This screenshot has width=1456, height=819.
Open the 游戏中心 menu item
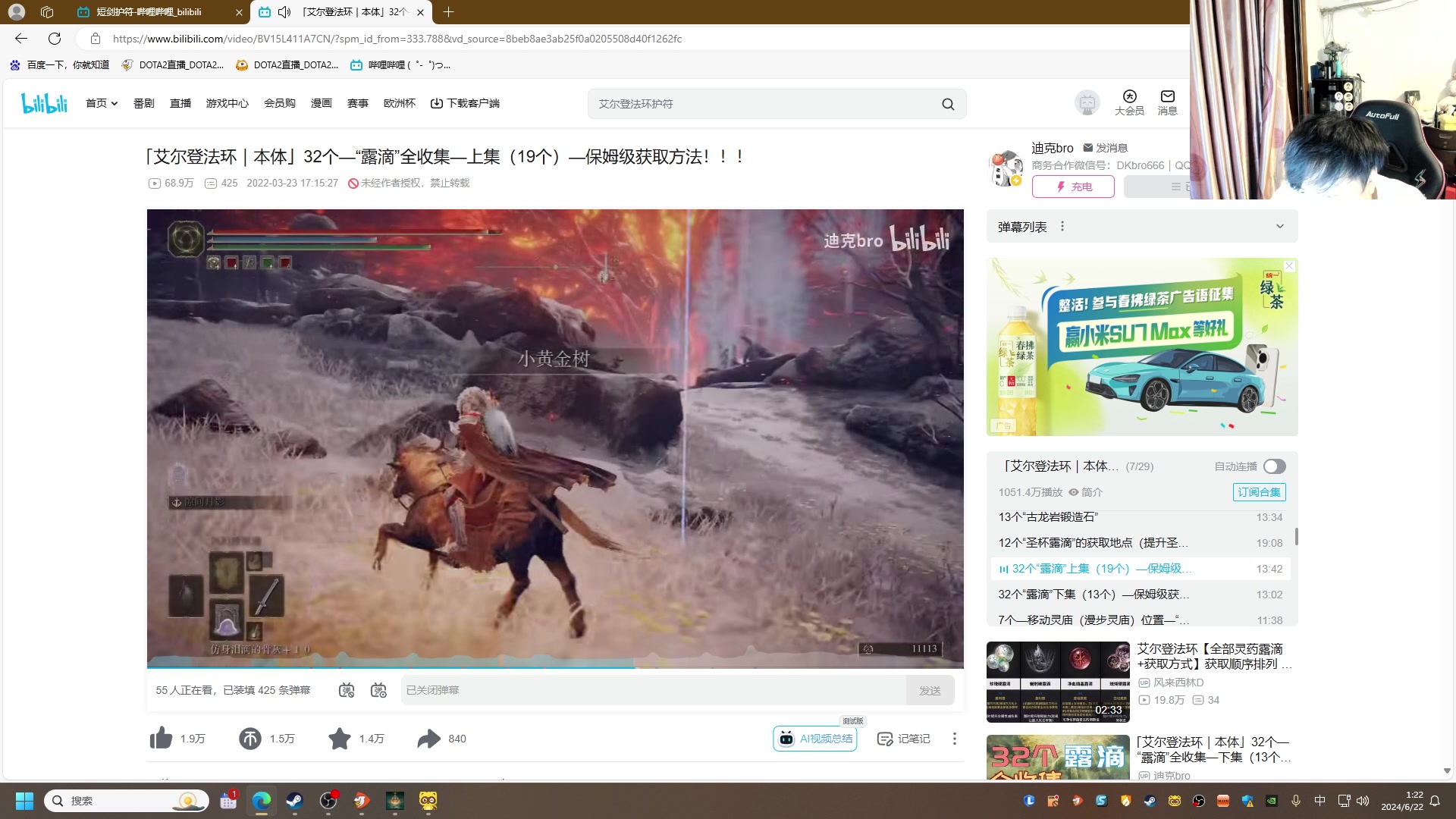click(x=227, y=103)
